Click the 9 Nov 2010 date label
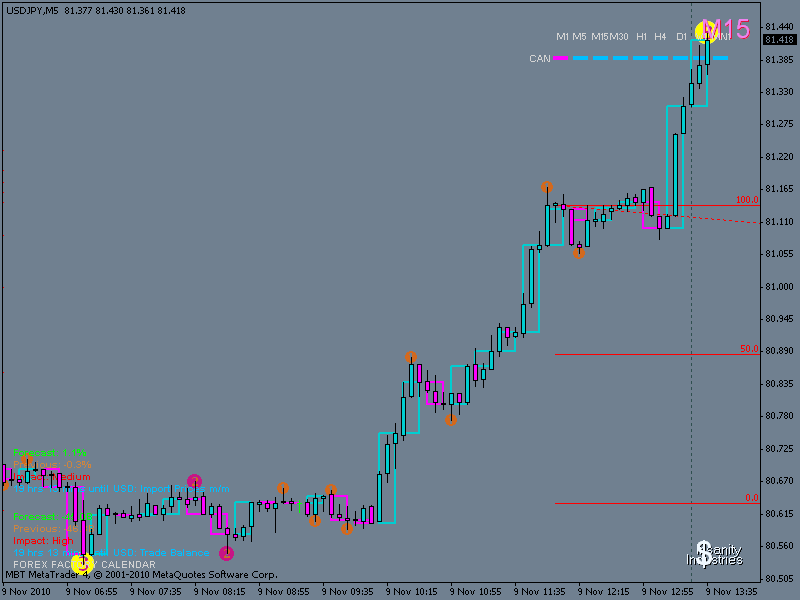 tap(27, 592)
